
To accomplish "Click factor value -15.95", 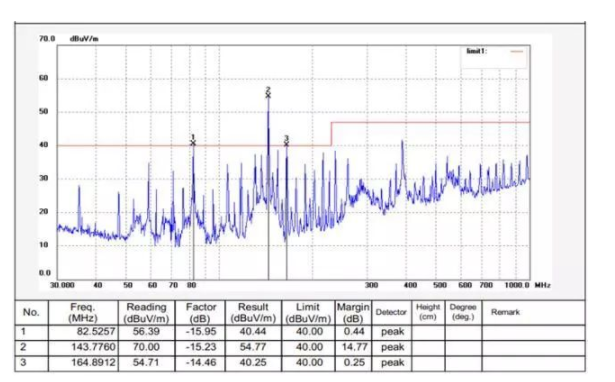I will [201, 332].
